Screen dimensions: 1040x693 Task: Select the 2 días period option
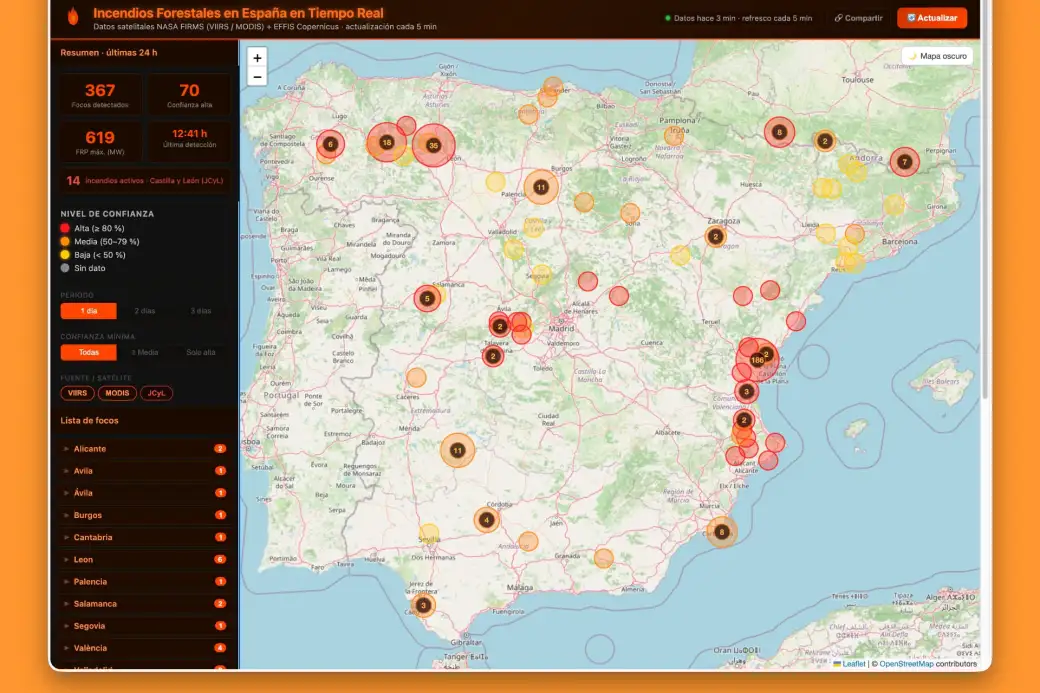pyautogui.click(x=145, y=311)
